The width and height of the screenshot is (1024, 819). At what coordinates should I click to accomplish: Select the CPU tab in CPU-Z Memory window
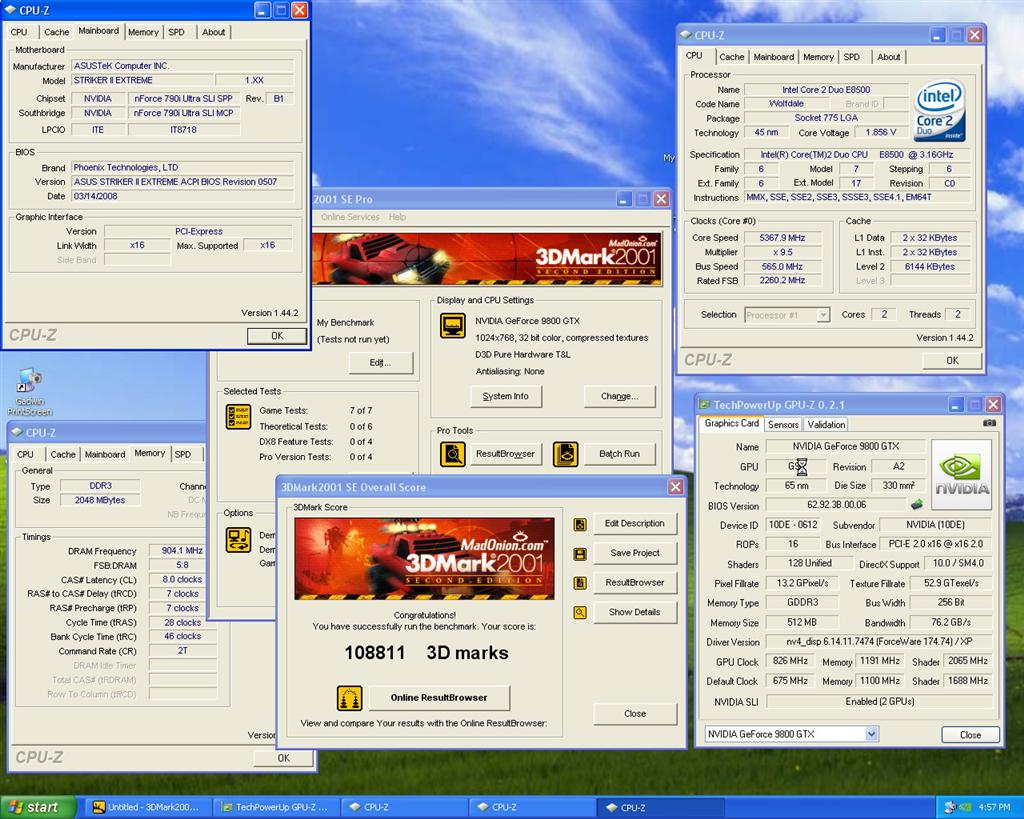25,454
